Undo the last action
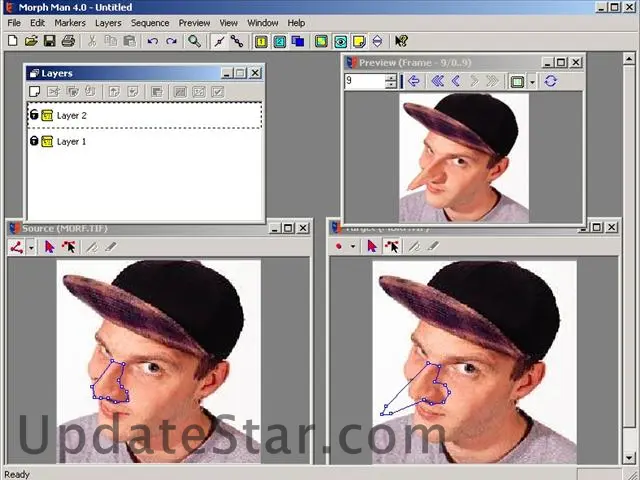 [x=153, y=41]
